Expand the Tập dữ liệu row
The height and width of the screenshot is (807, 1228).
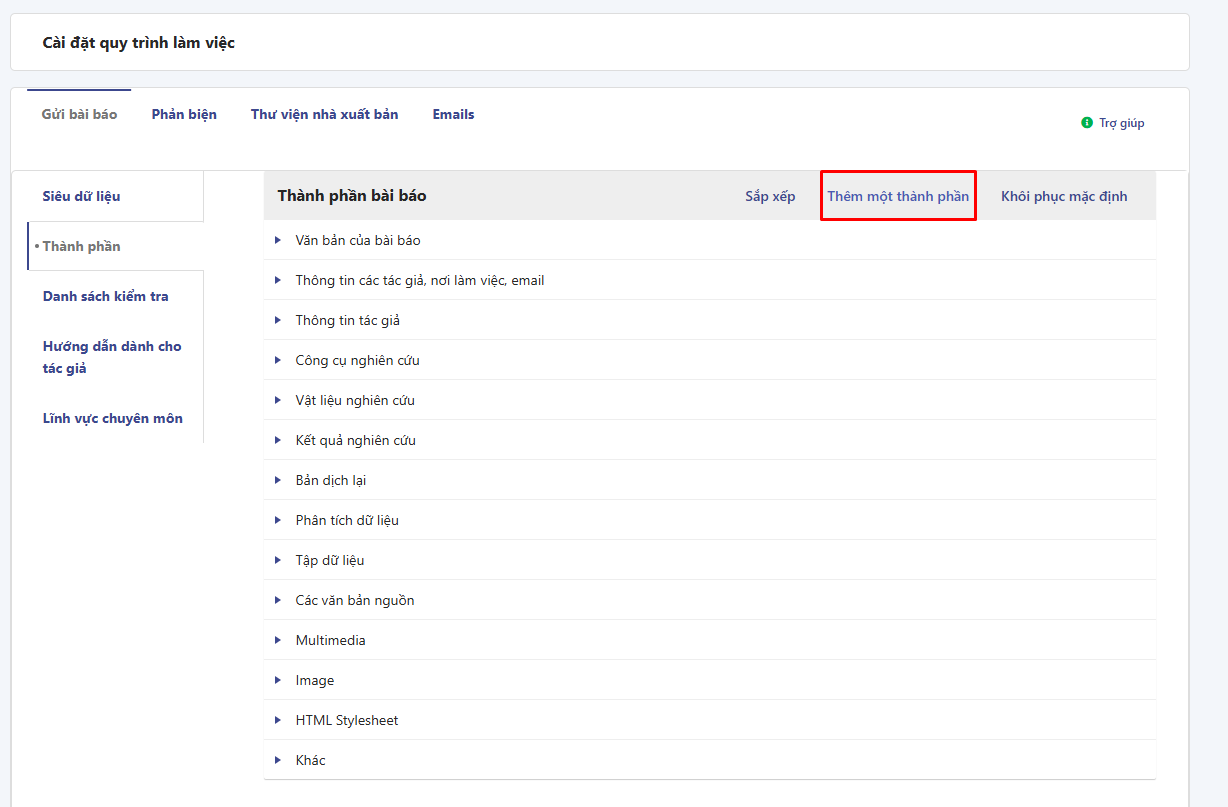coord(278,560)
